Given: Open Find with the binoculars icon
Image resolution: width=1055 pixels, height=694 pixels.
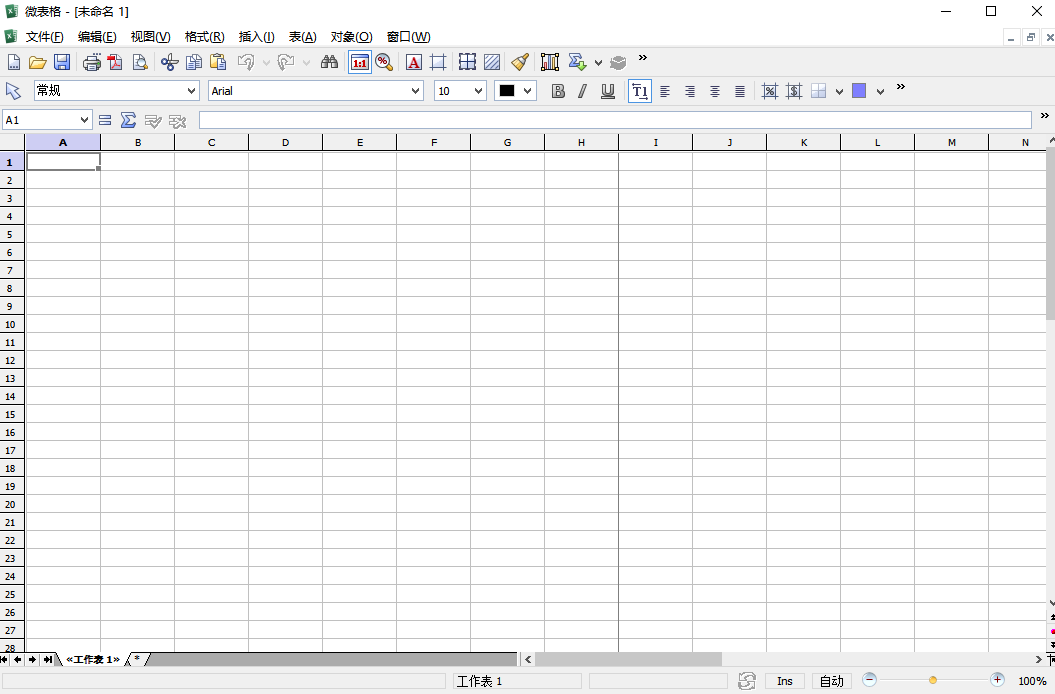Looking at the screenshot, I should pos(329,62).
